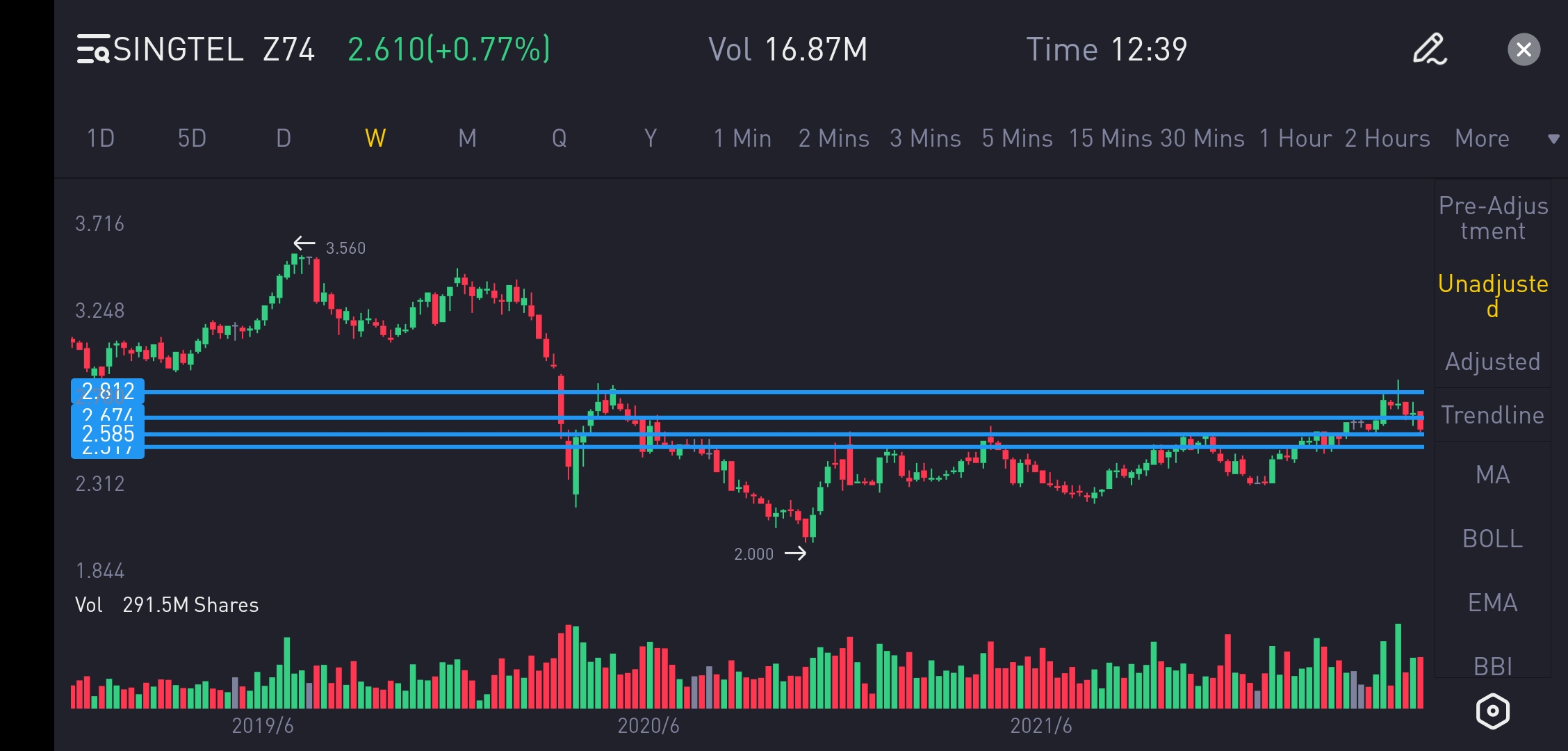Expand the More timeframes dropdown arrow
The width and height of the screenshot is (1568, 751).
1553,138
